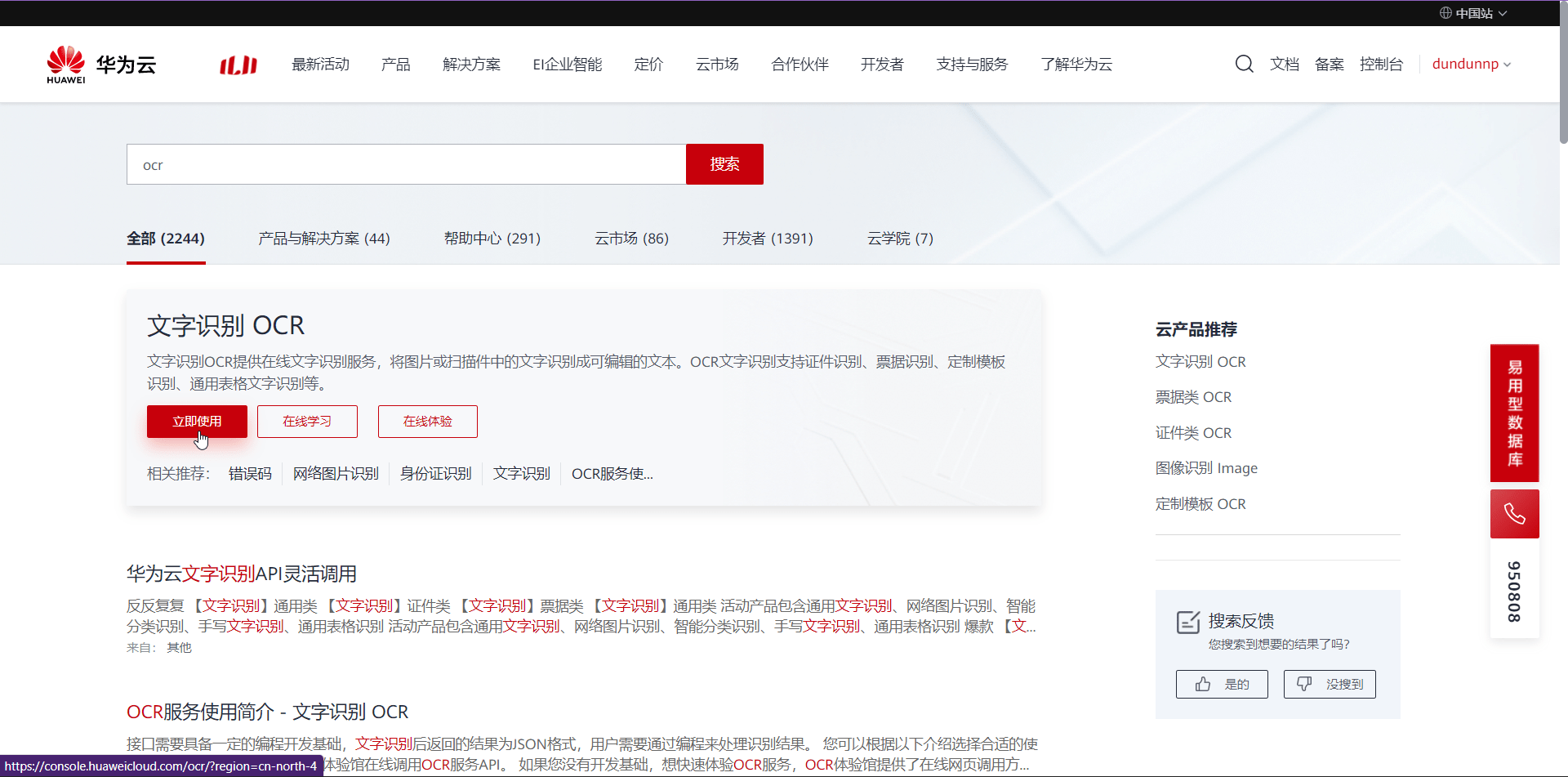Open related recommendation 错误码

(x=250, y=474)
